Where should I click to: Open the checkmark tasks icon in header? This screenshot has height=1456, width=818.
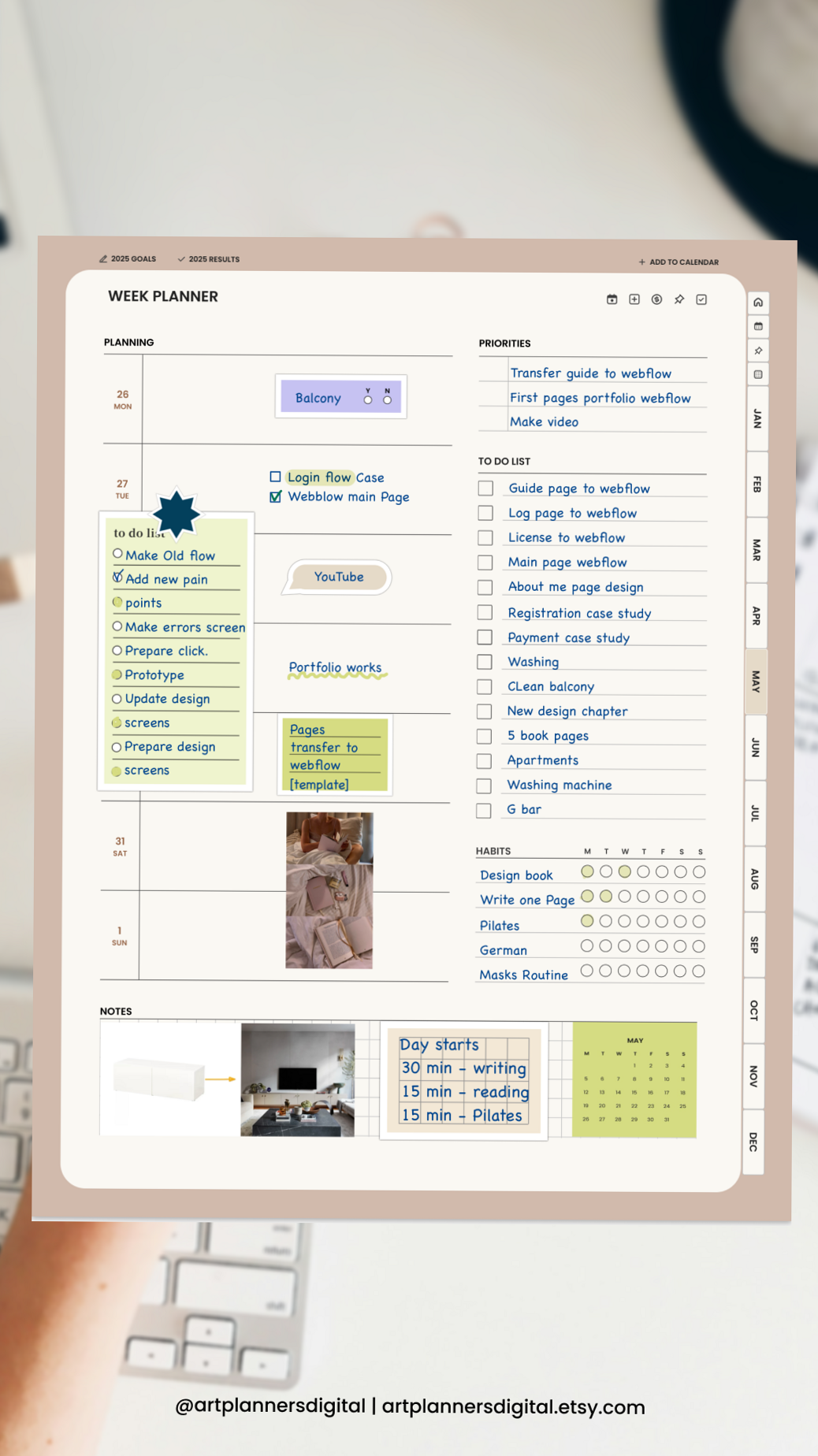pyautogui.click(x=701, y=299)
